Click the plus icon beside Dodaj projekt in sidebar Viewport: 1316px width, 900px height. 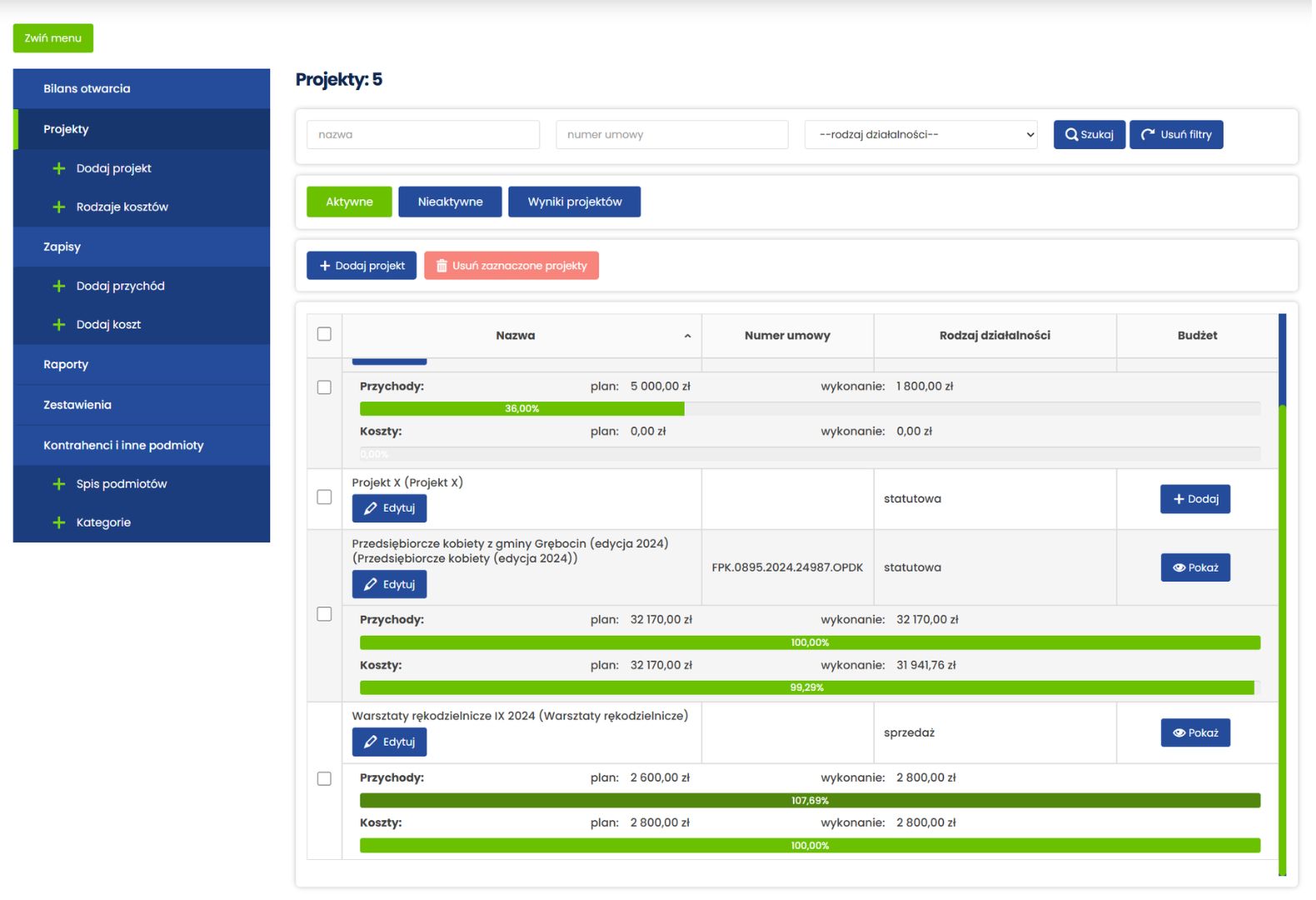click(58, 168)
